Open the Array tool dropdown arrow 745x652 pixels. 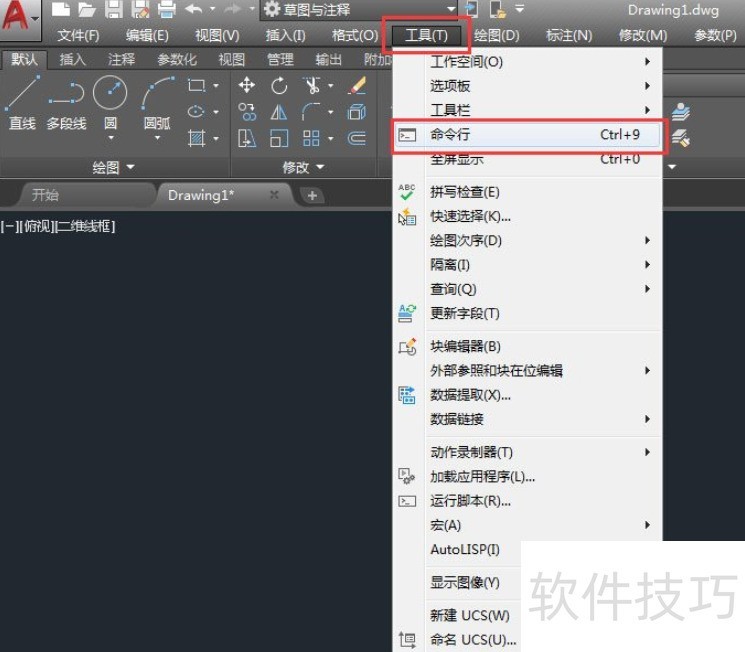point(331,139)
